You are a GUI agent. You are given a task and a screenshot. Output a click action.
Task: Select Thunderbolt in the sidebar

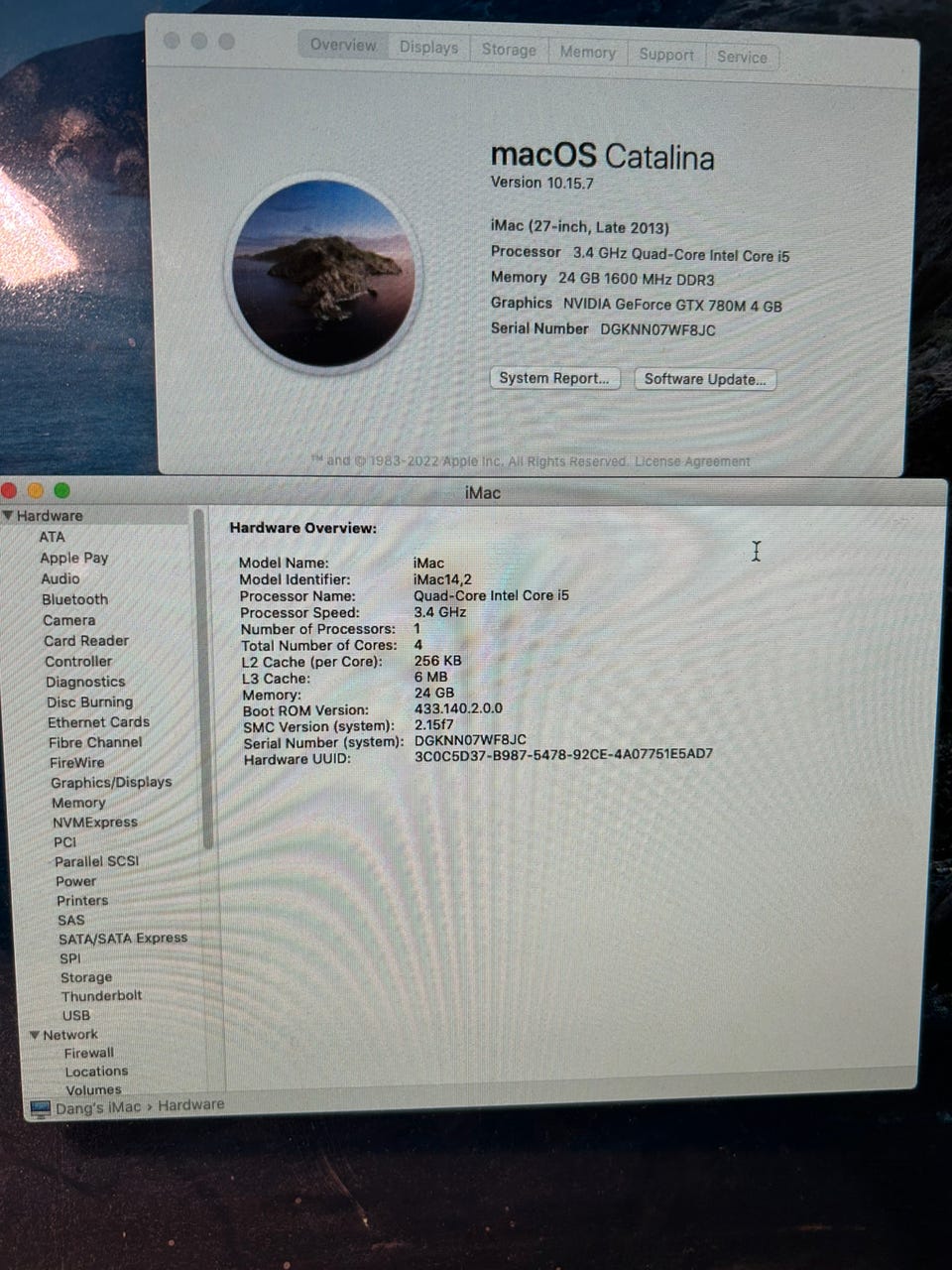click(101, 996)
